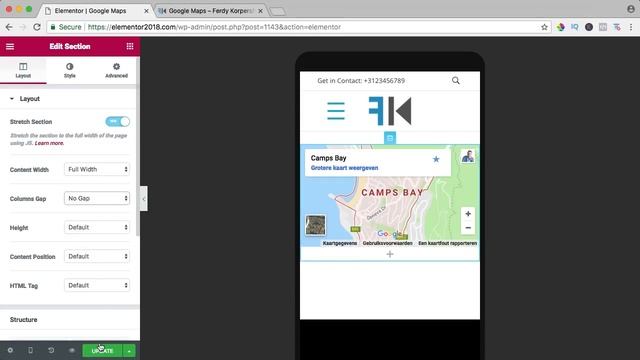
Task: Open the Height dropdown
Action: point(97,227)
